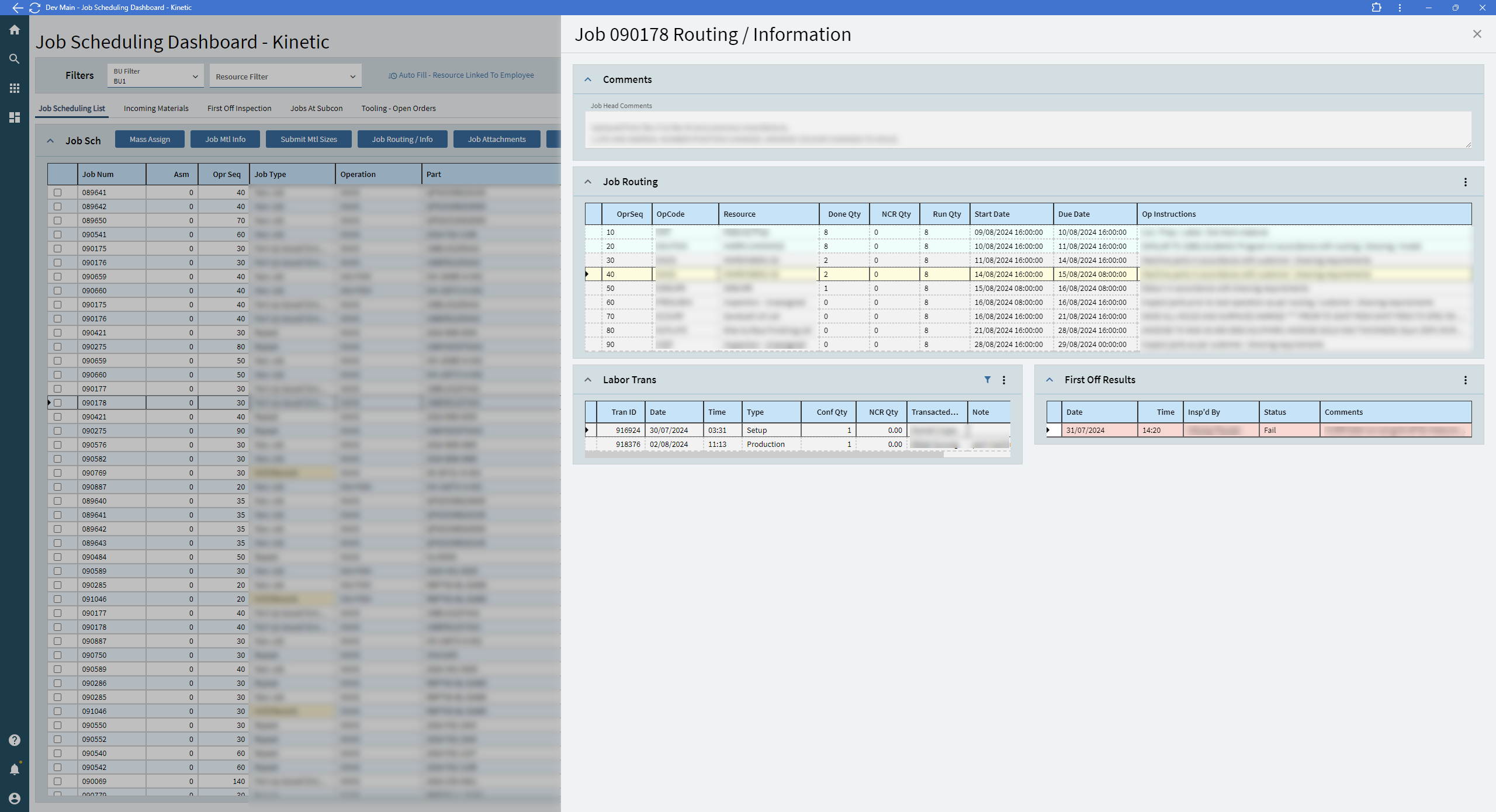Open the Resource Filter dropdown
The image size is (1496, 812).
pos(286,76)
